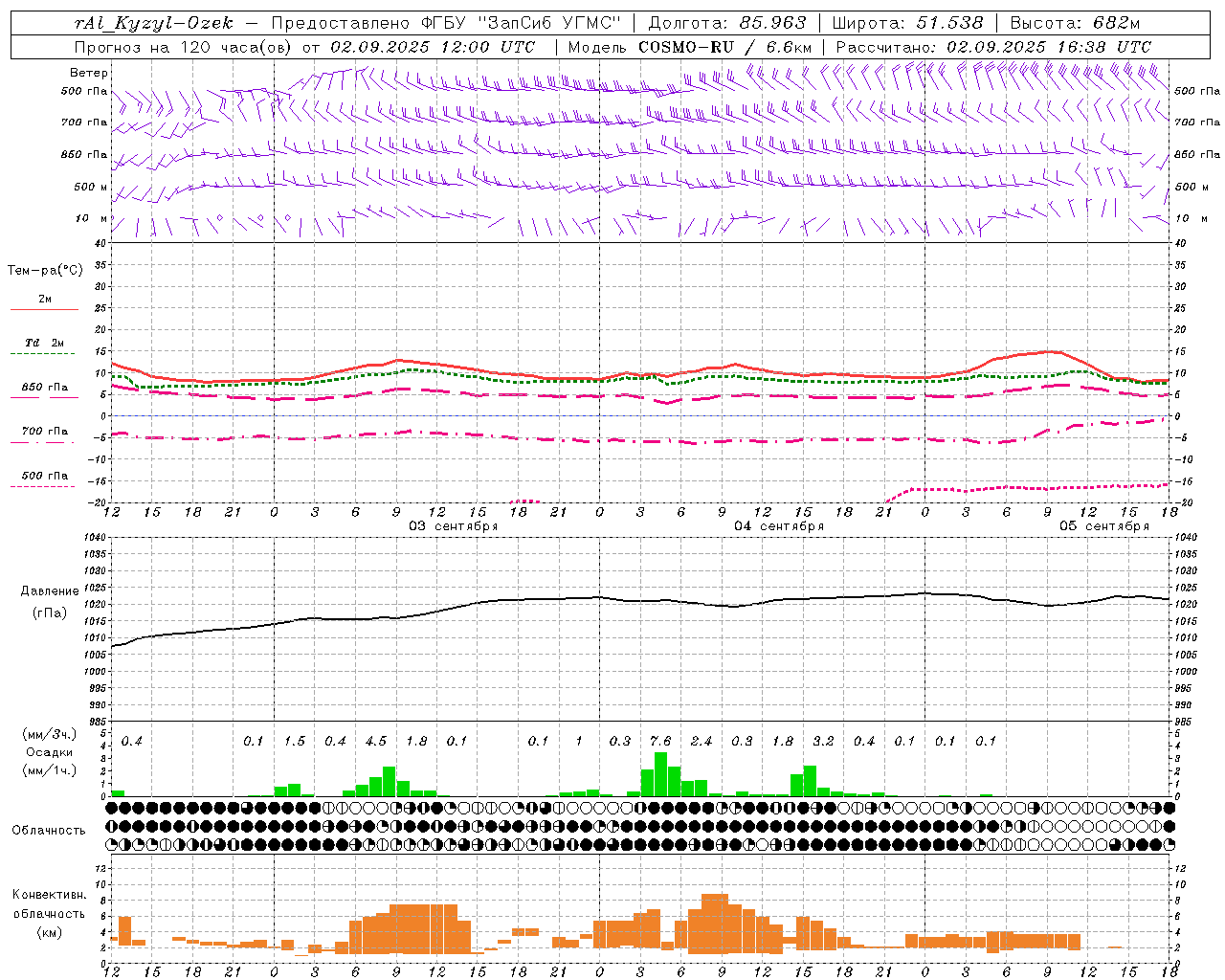Click the 500 м wind level label on left
Screen dimensions: 1225x980
[91, 188]
